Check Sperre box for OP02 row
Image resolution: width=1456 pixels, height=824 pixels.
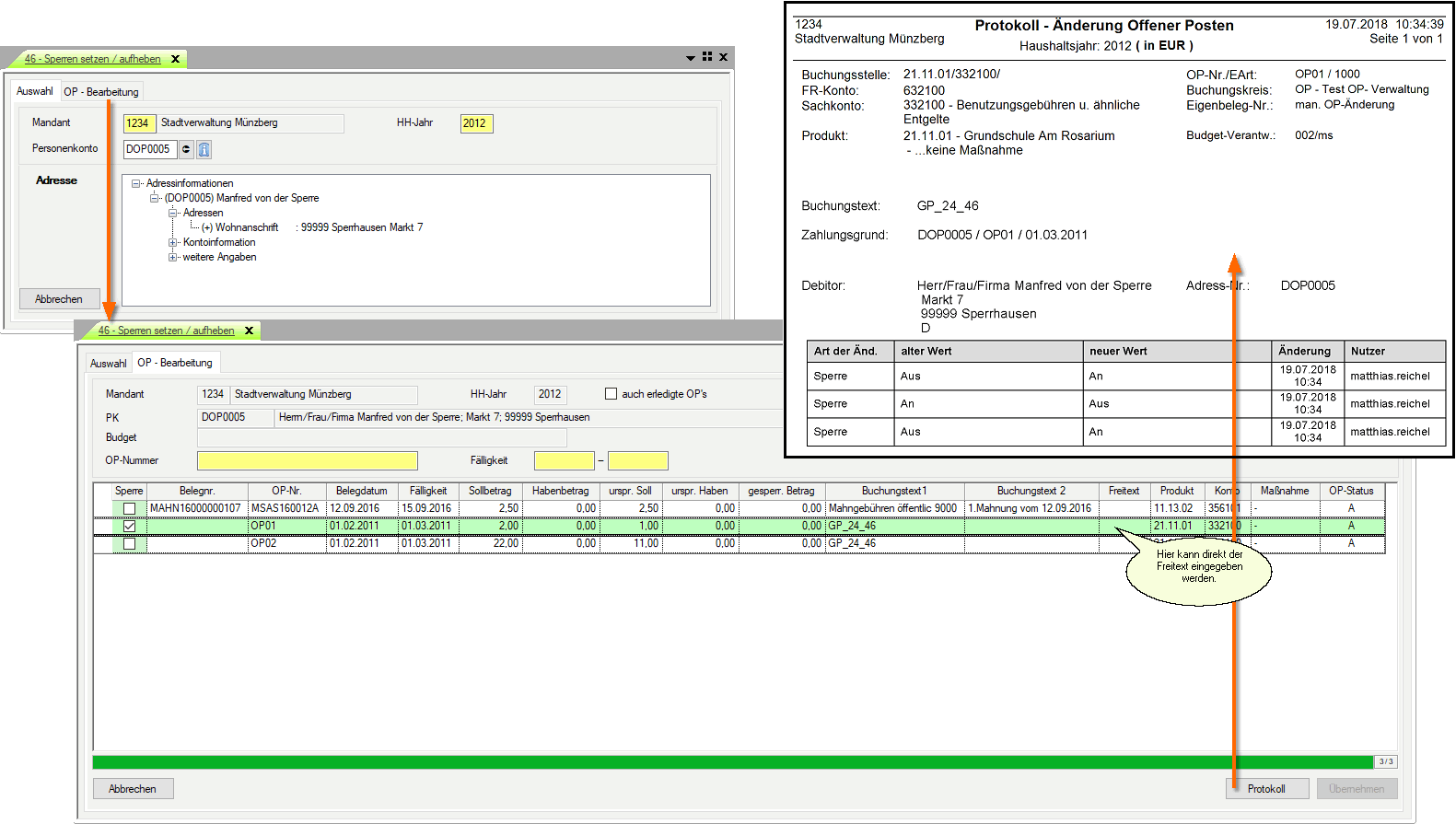coord(129,543)
